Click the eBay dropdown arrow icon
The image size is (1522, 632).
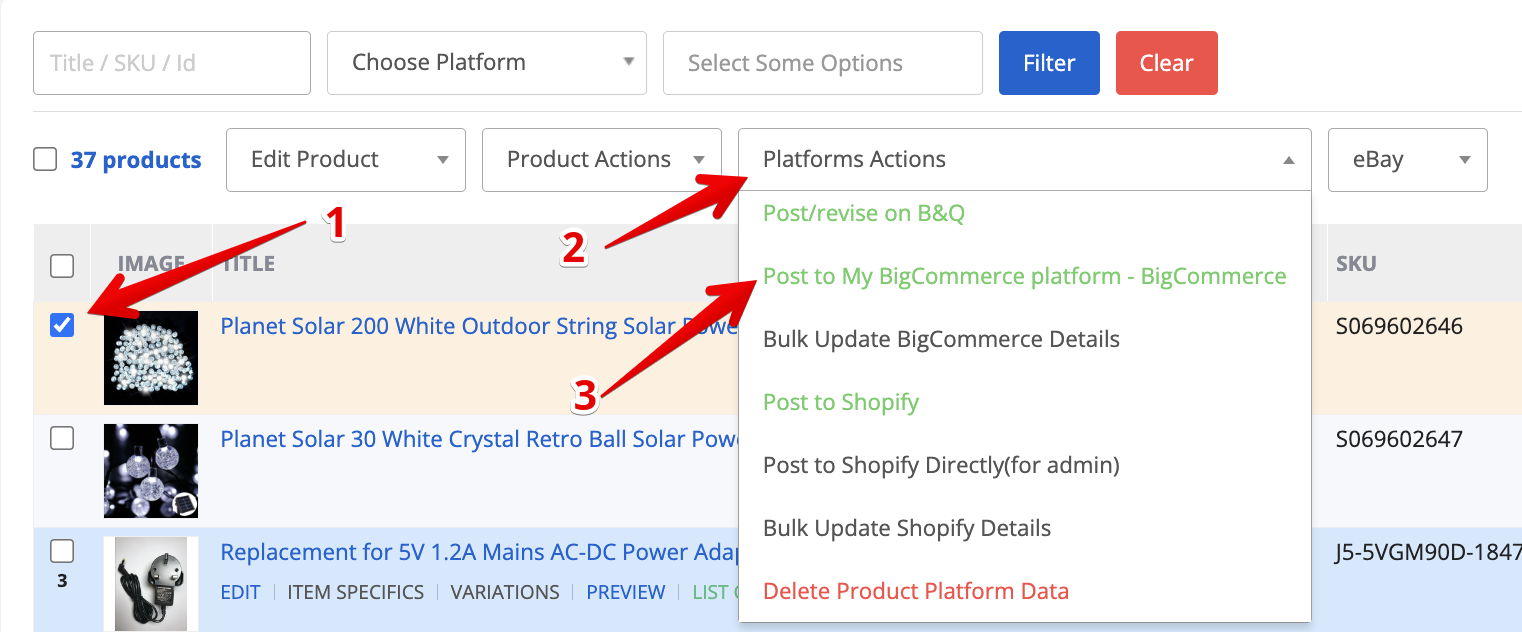1465,160
